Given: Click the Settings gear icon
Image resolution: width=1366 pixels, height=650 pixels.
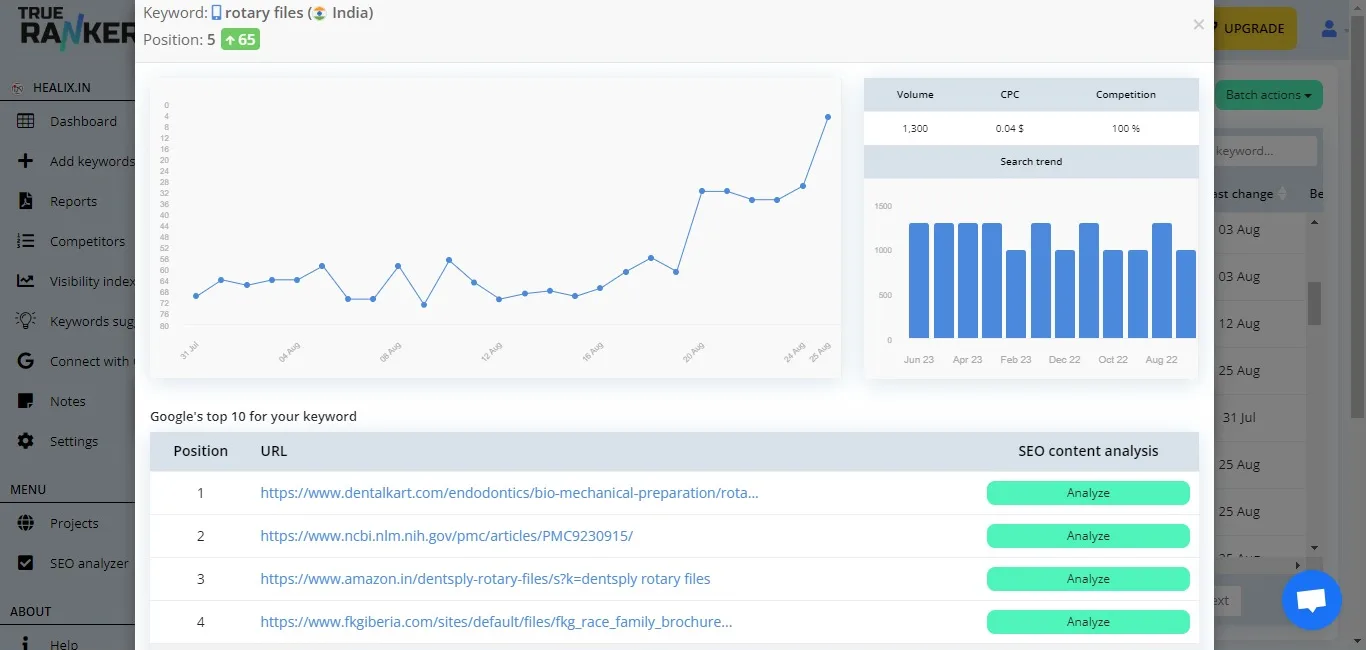Looking at the screenshot, I should pos(26,441).
